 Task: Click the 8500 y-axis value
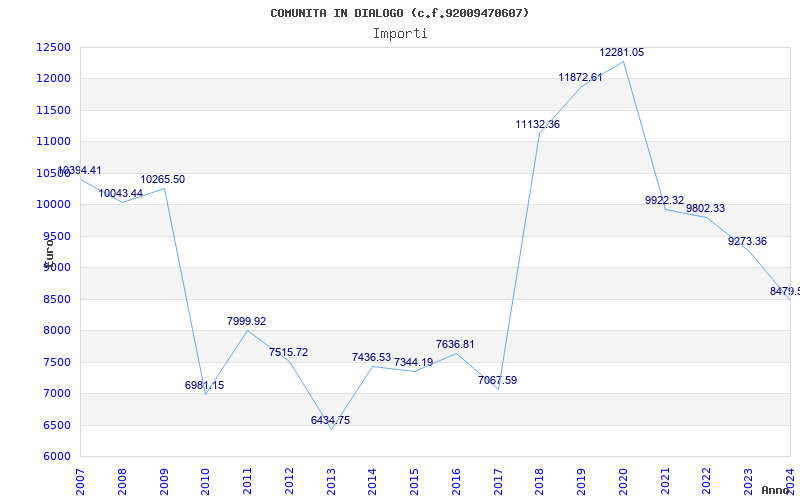tap(57, 299)
